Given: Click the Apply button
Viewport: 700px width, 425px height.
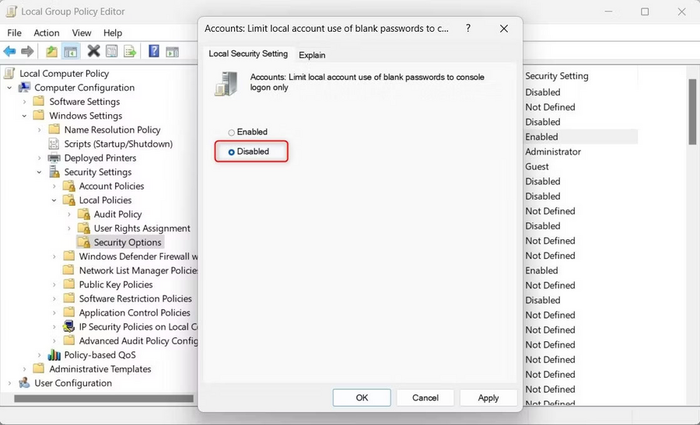Looking at the screenshot, I should click(488, 397).
